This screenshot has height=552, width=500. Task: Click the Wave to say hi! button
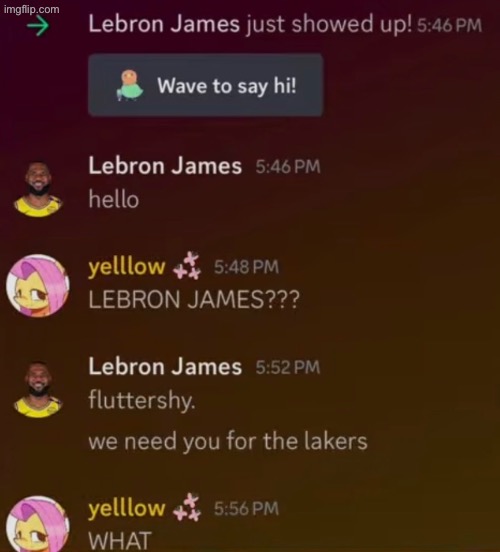206,85
